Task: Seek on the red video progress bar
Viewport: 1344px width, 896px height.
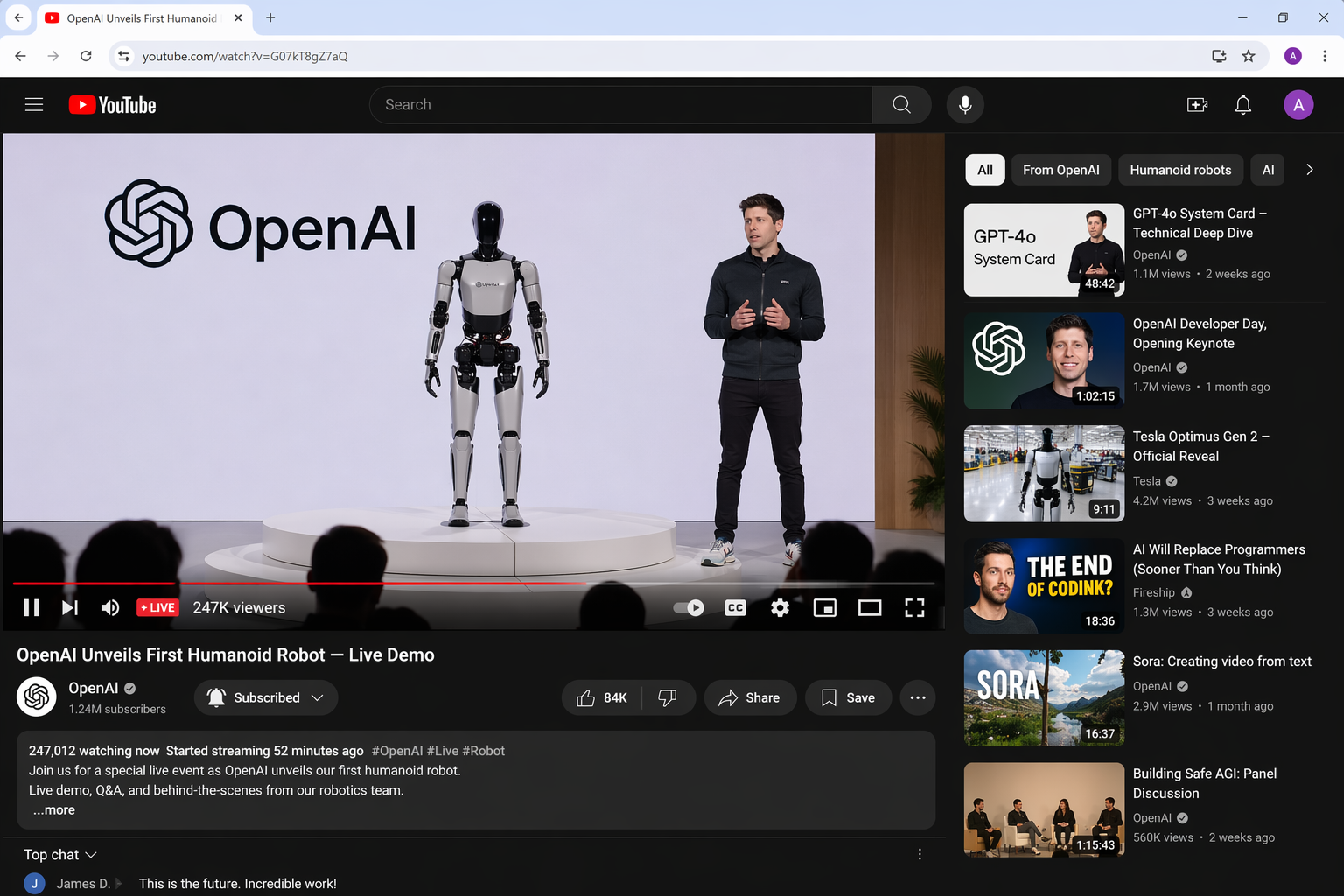Action: click(473, 583)
